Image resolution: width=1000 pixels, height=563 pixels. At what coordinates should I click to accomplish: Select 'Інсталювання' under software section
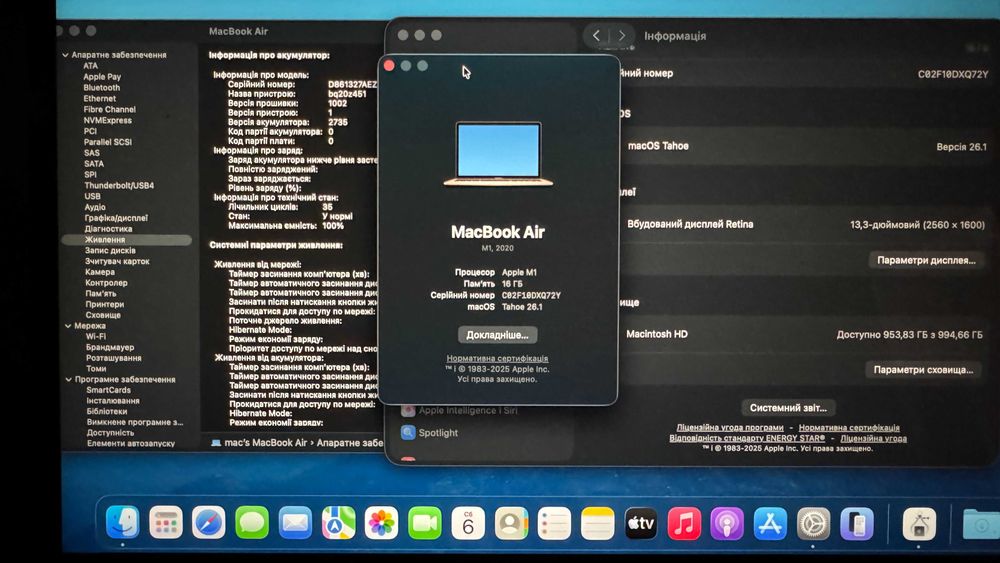point(113,400)
